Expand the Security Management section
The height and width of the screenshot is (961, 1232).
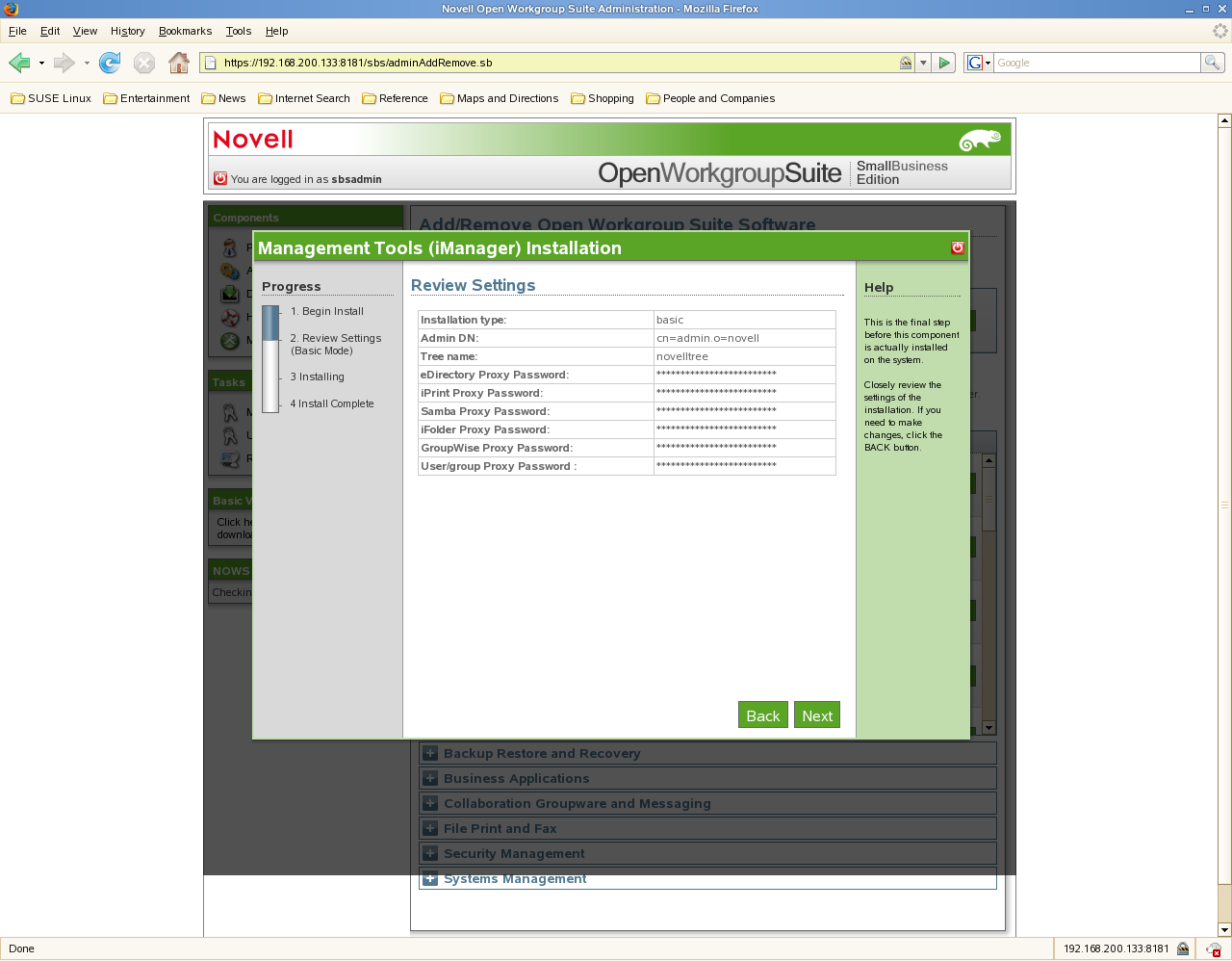pyautogui.click(x=430, y=853)
